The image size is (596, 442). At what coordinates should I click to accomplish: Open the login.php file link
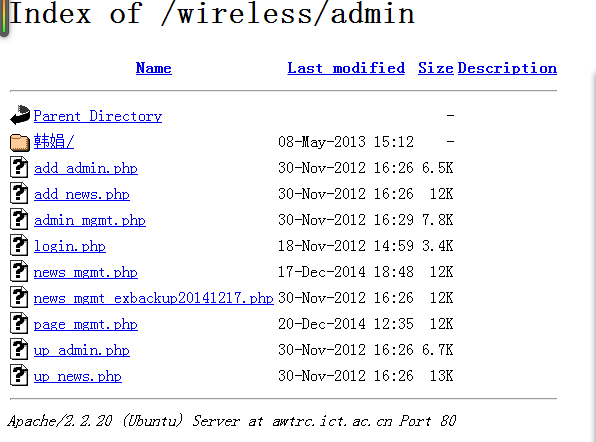point(70,246)
